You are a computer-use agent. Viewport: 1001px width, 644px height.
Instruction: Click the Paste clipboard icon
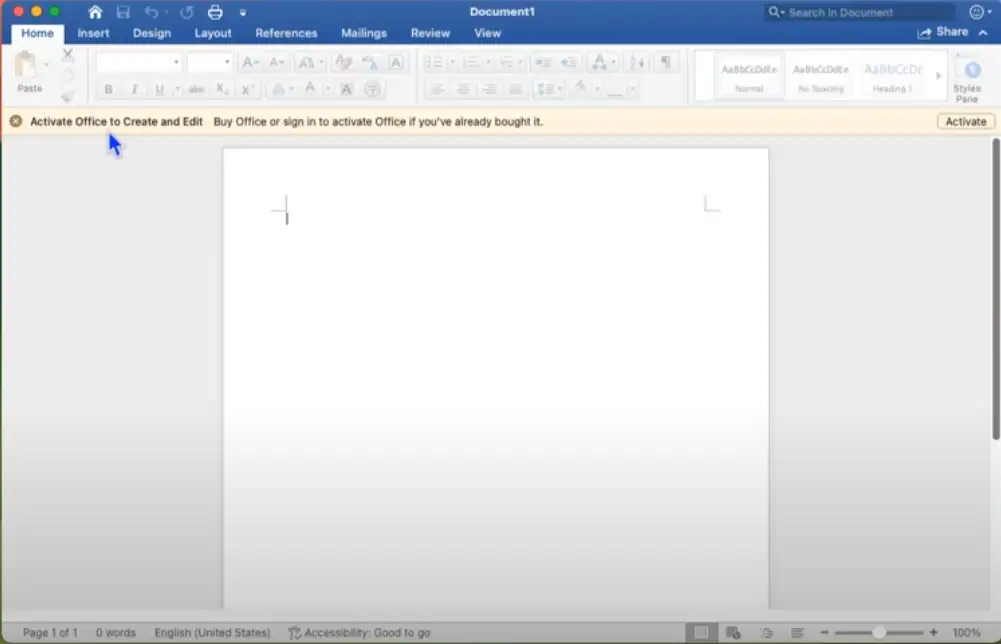point(27,66)
